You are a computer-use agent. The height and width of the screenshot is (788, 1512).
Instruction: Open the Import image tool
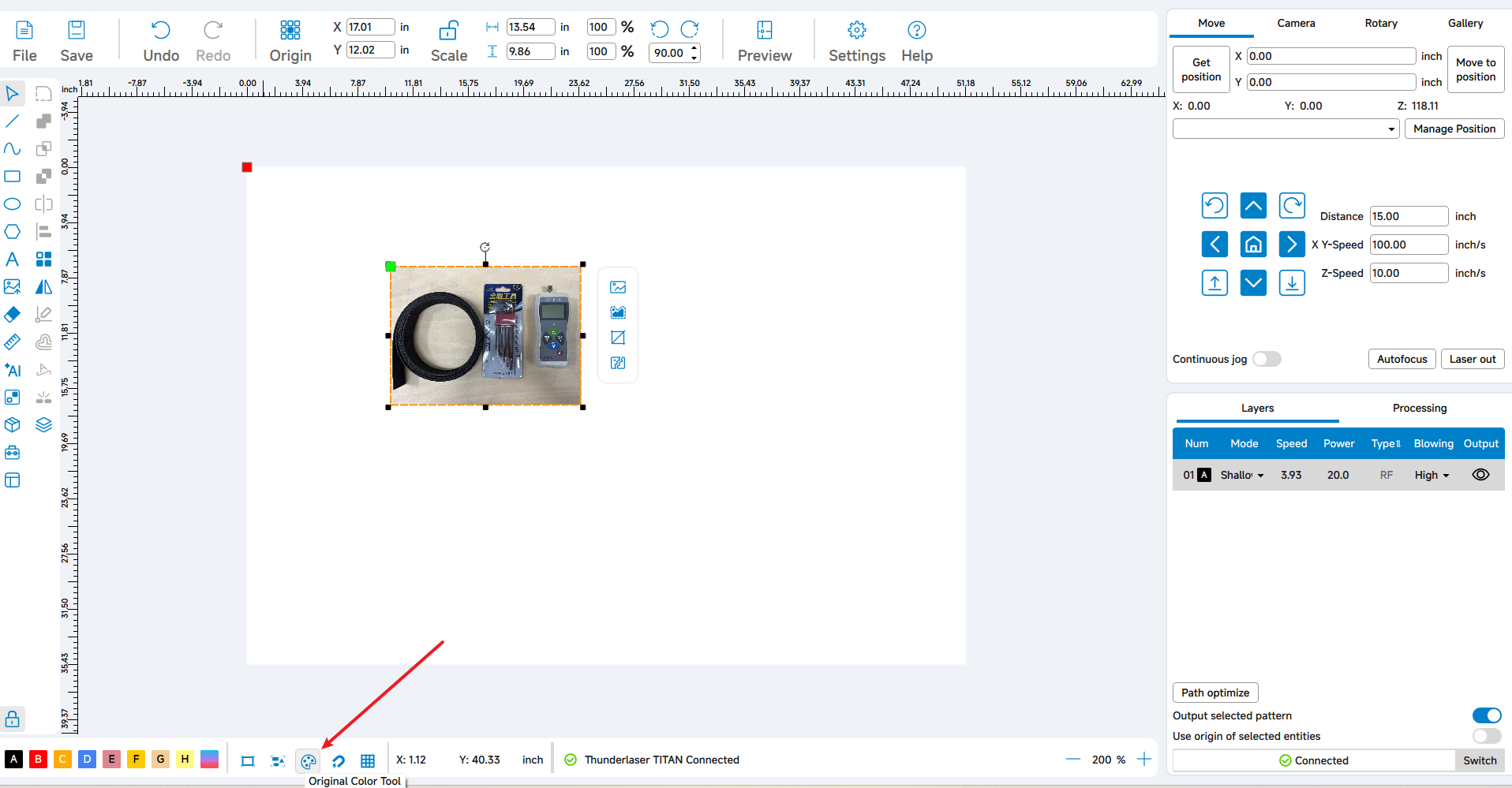[x=13, y=287]
